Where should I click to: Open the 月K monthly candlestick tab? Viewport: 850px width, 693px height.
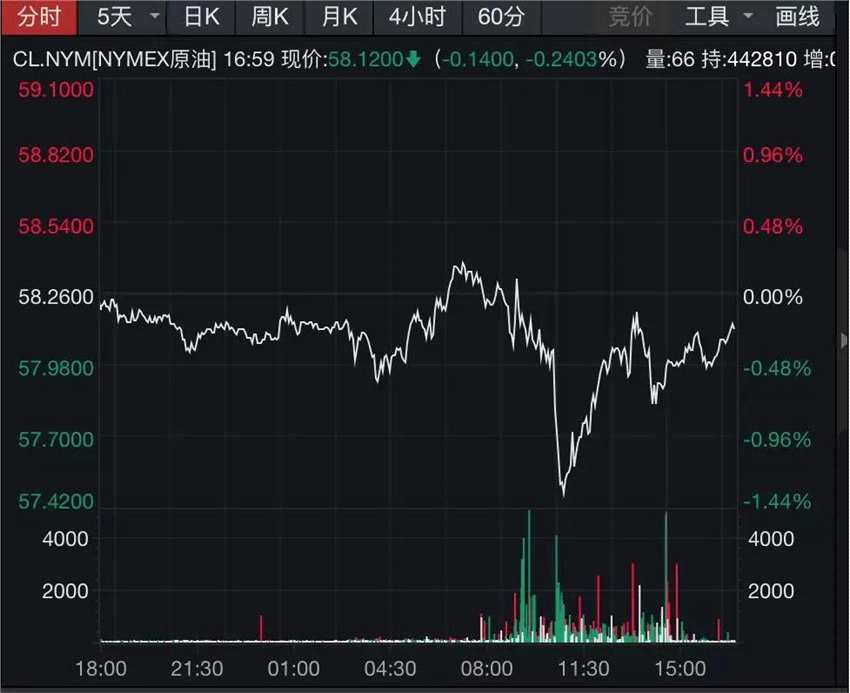339,17
